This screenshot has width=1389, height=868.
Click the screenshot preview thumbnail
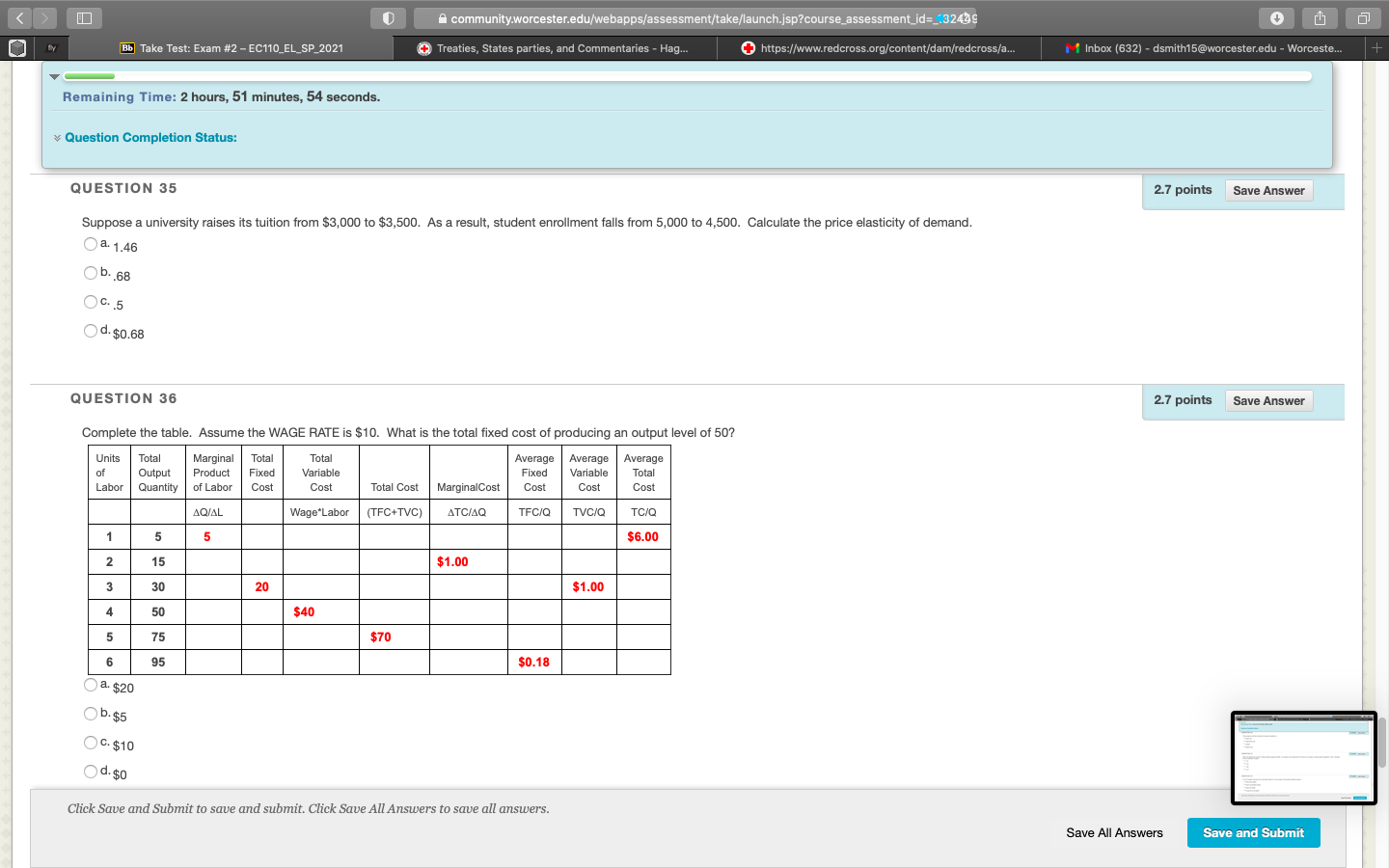click(x=1303, y=758)
